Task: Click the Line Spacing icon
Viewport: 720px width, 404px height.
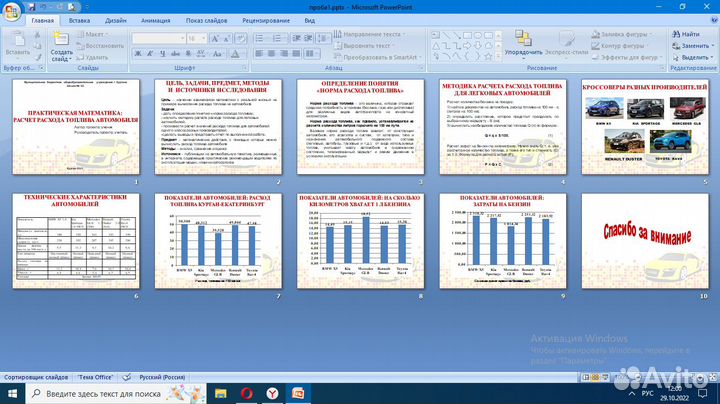Action: tap(322, 39)
